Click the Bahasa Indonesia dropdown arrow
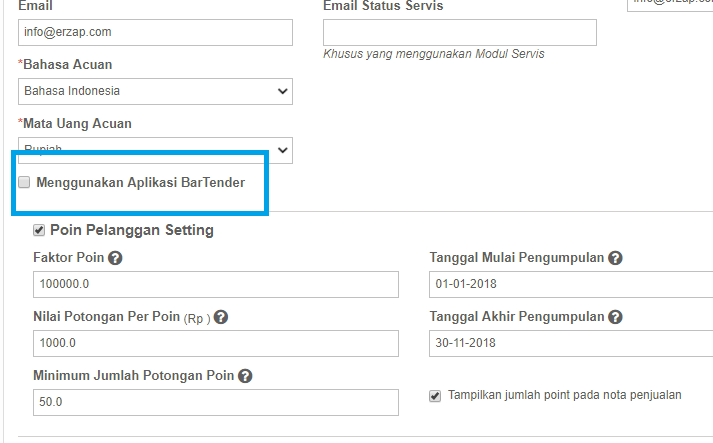713x443 pixels. (282, 91)
